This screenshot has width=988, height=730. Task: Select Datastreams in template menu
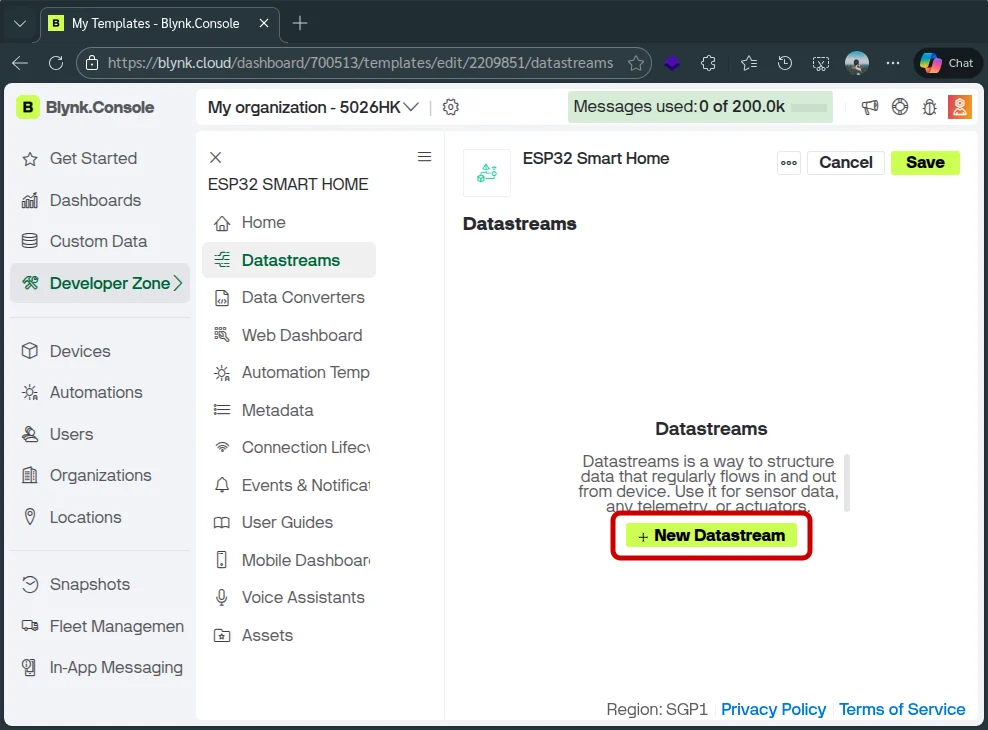point(290,260)
